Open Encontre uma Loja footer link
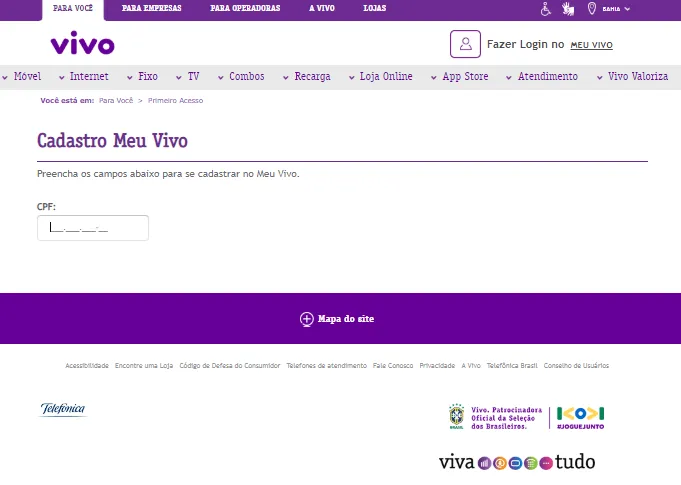Image resolution: width=681 pixels, height=485 pixels. [144, 366]
